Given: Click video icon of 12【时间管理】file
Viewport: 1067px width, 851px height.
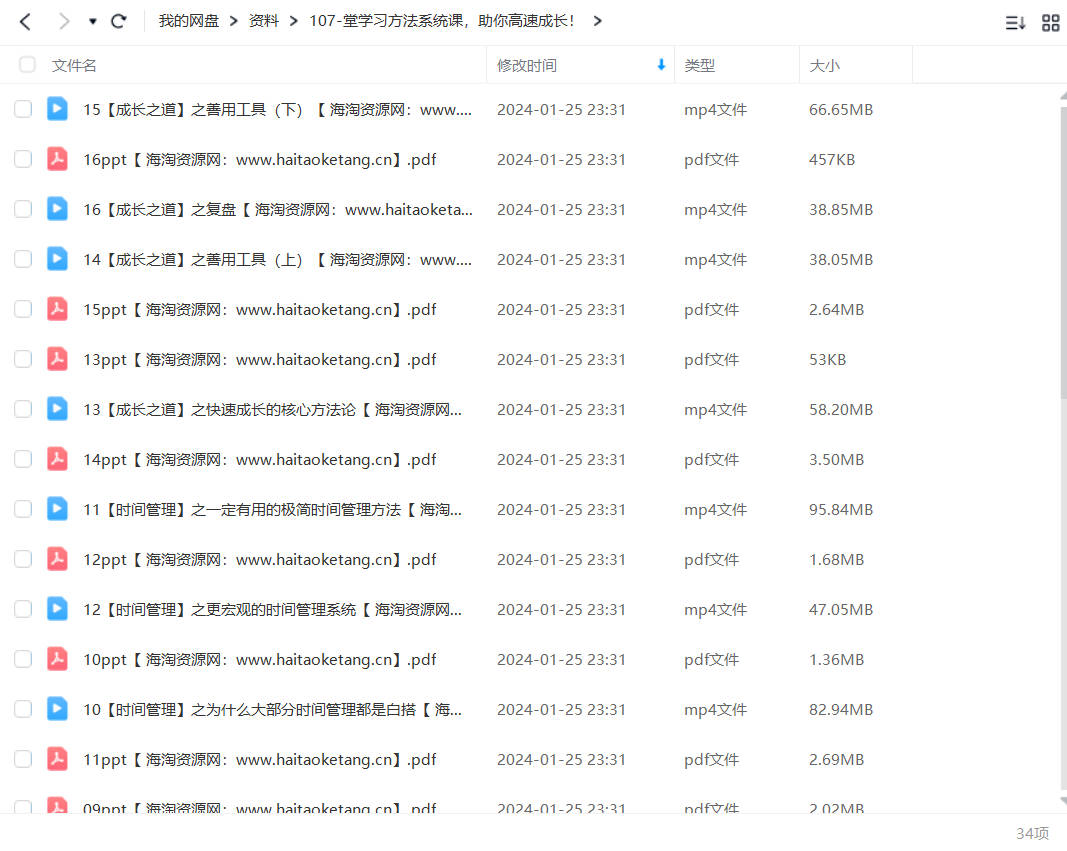Looking at the screenshot, I should pos(57,609).
